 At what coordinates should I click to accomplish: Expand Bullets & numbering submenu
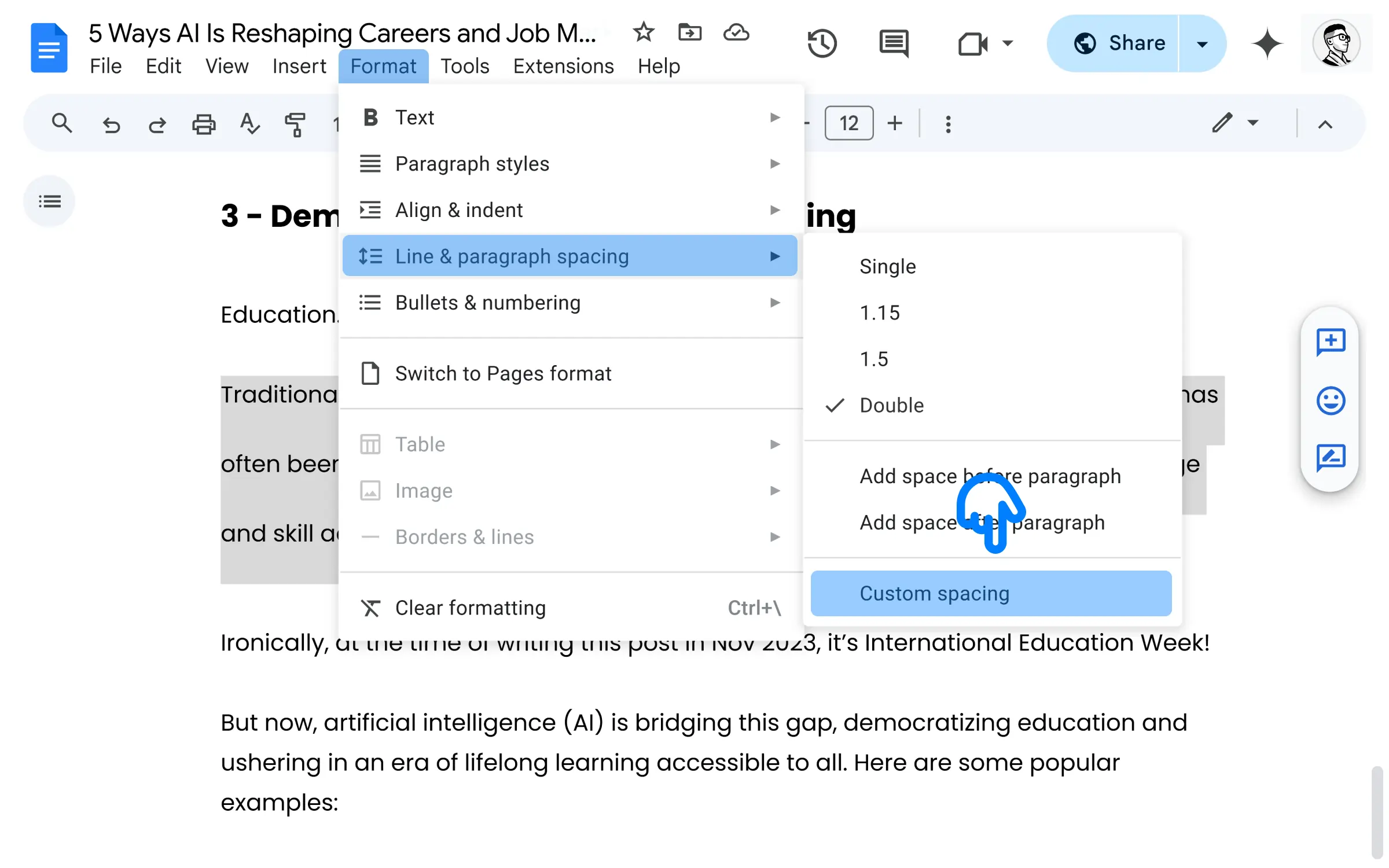(570, 303)
